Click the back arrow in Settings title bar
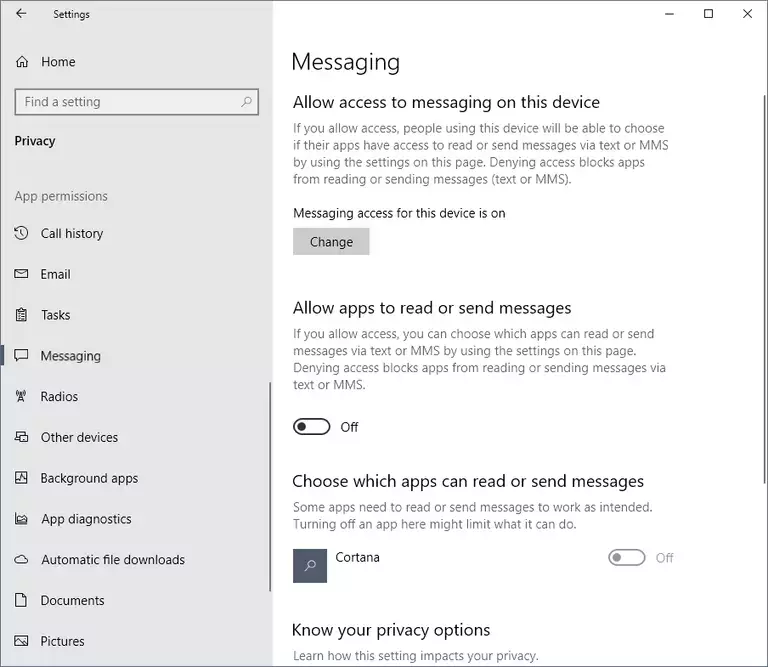The height and width of the screenshot is (667, 768). click(21, 14)
